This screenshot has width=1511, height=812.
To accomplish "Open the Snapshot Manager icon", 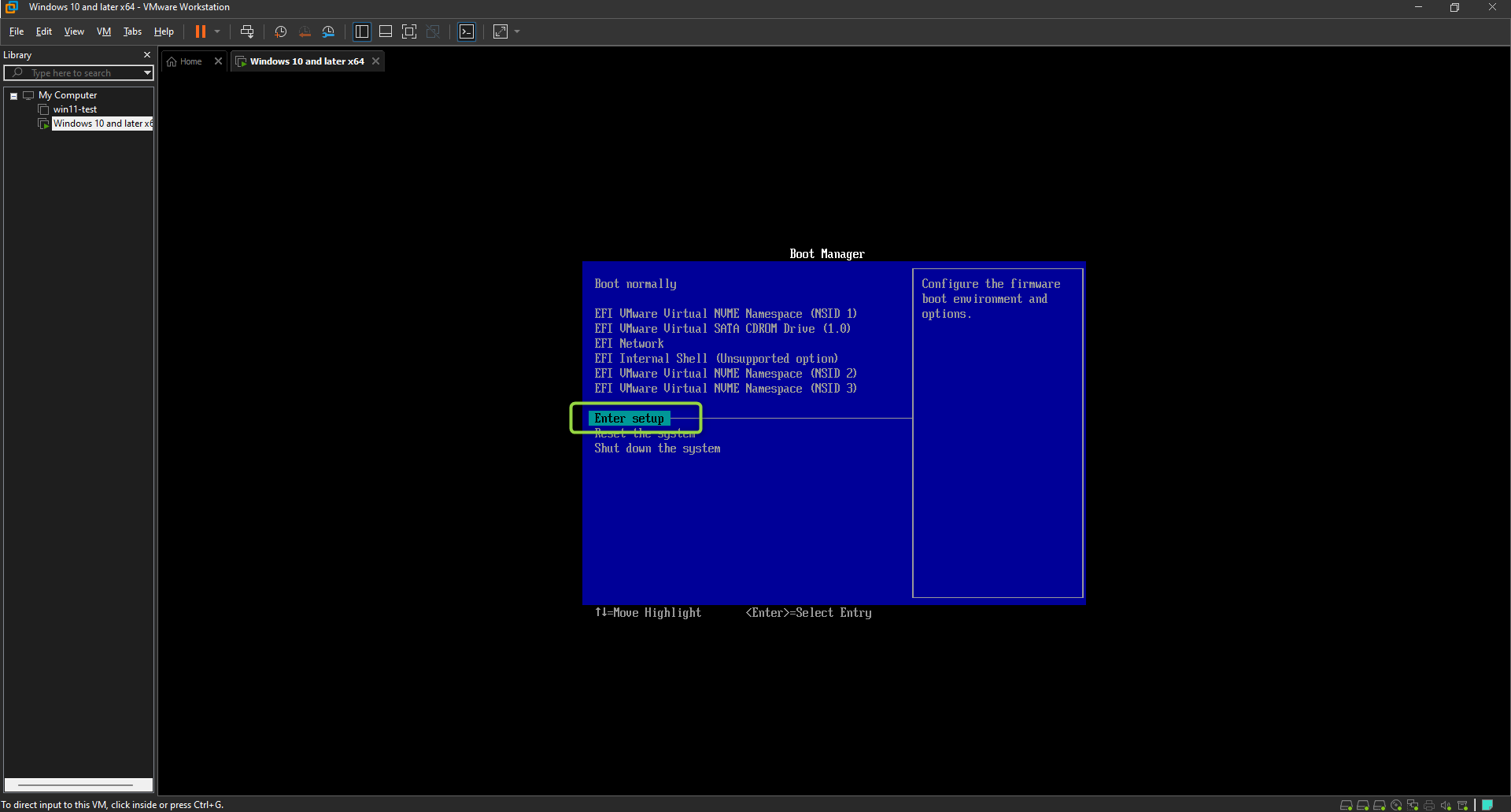I will [328, 31].
